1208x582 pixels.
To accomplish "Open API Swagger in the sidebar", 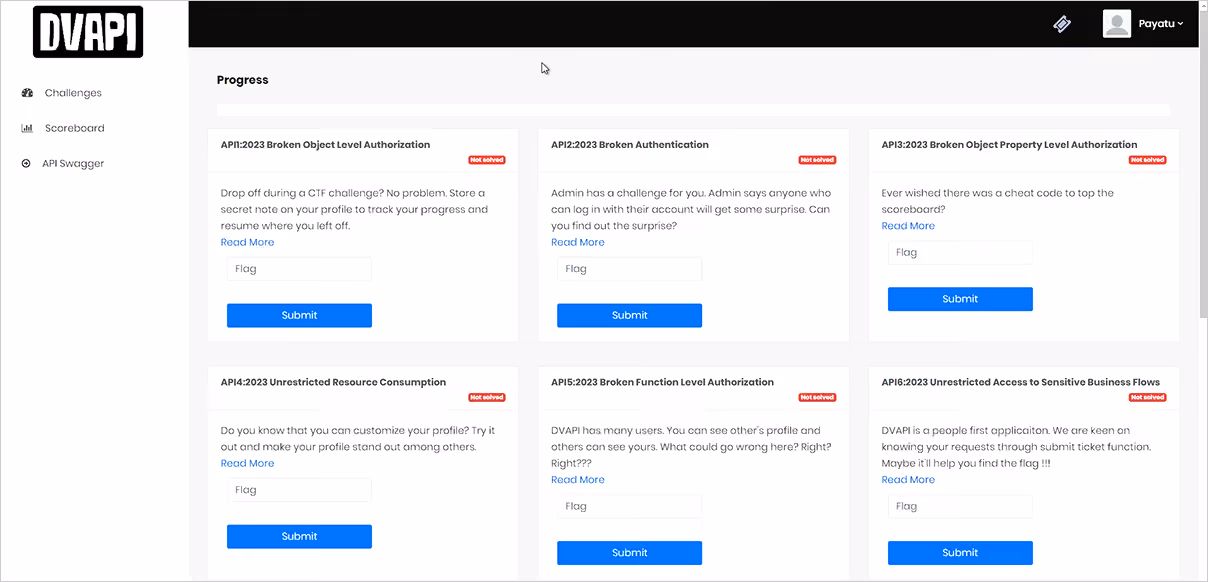I will coord(73,163).
